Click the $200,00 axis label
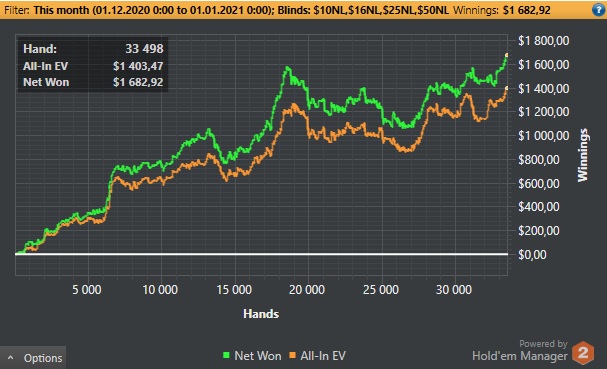 (539, 231)
